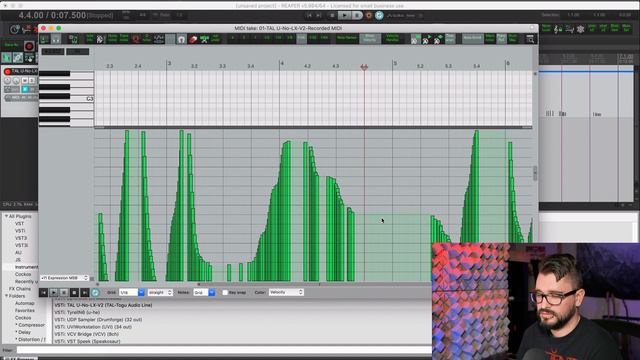
Task: Click the magnet snap icon in MIDI editor toolbar
Action: [x=182, y=39]
